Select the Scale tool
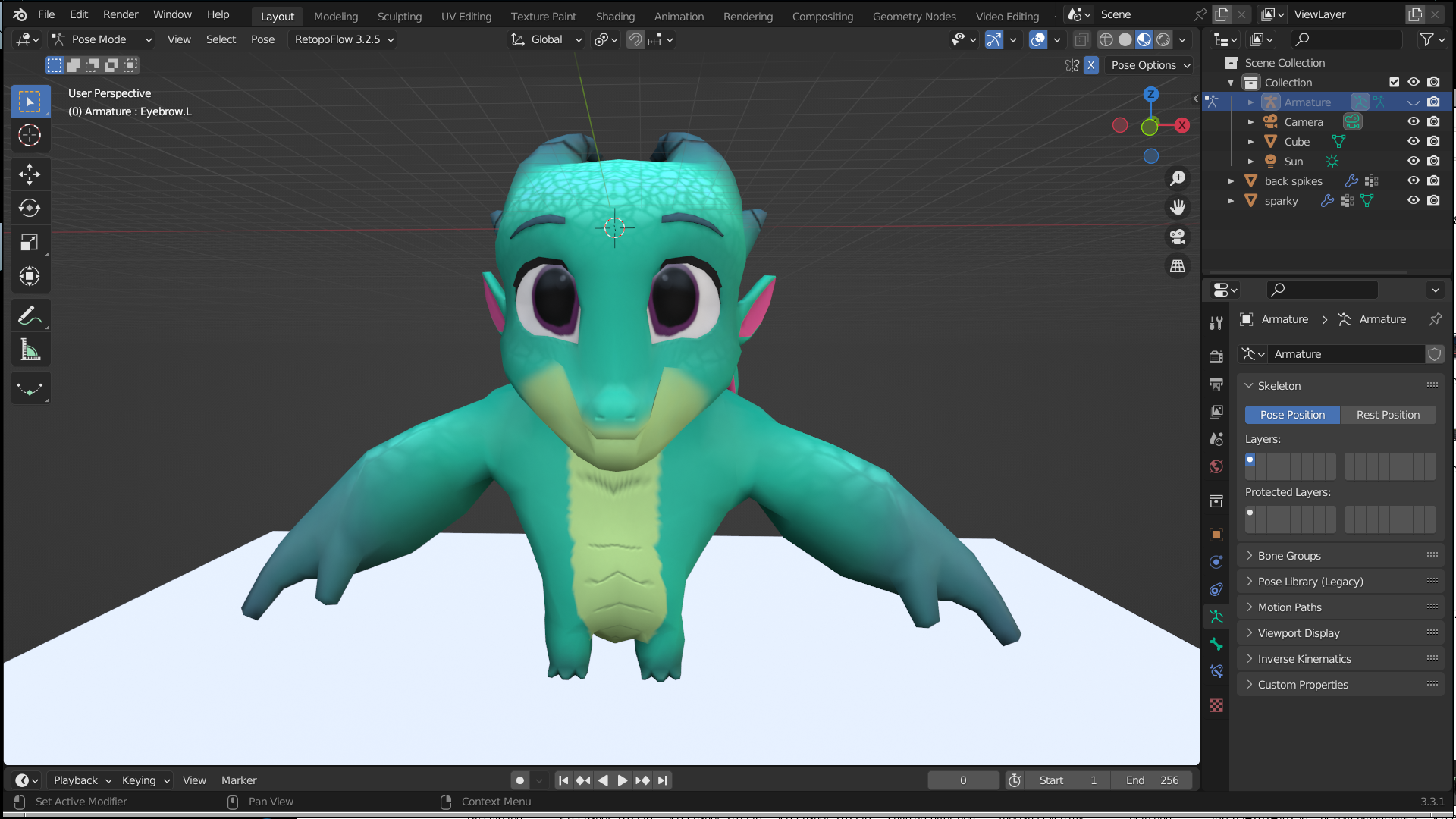Image resolution: width=1456 pixels, height=819 pixels. pos(30,243)
